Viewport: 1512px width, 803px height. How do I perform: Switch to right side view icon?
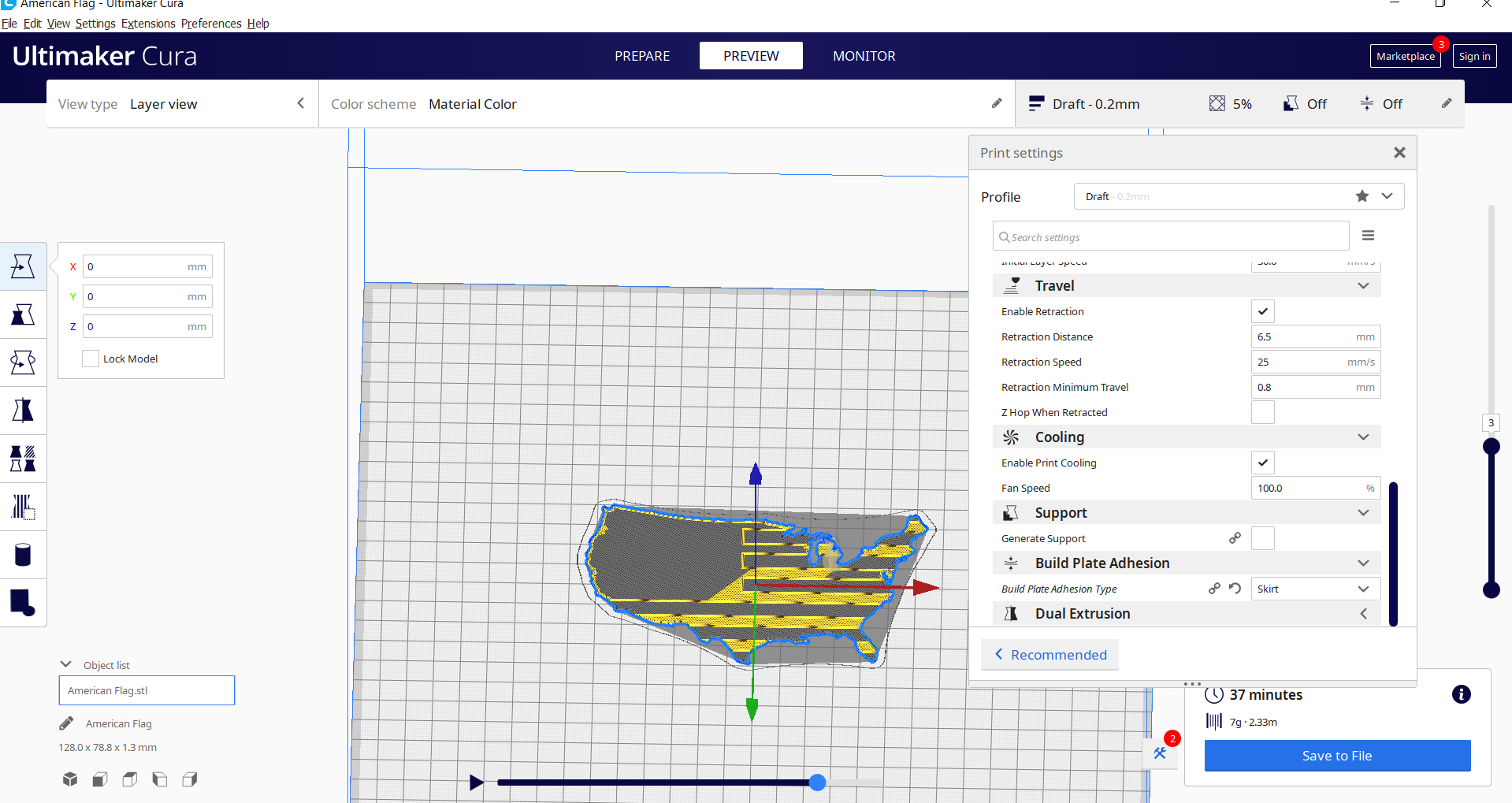tap(190, 779)
